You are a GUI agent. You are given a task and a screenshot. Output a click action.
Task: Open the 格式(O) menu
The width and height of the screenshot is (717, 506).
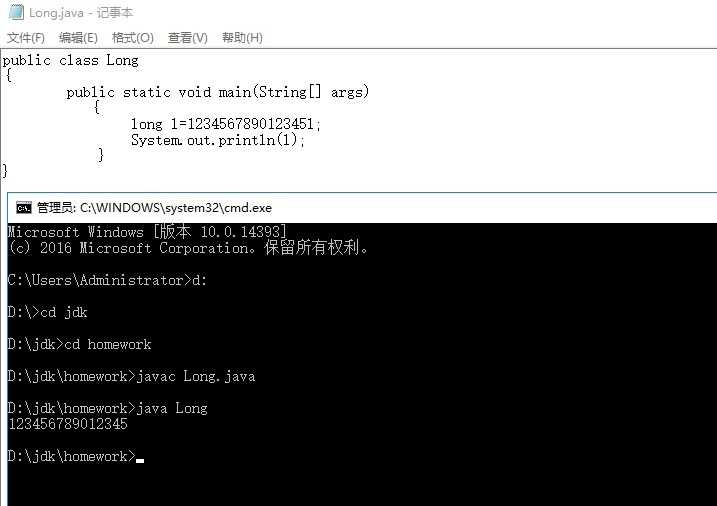tap(133, 37)
